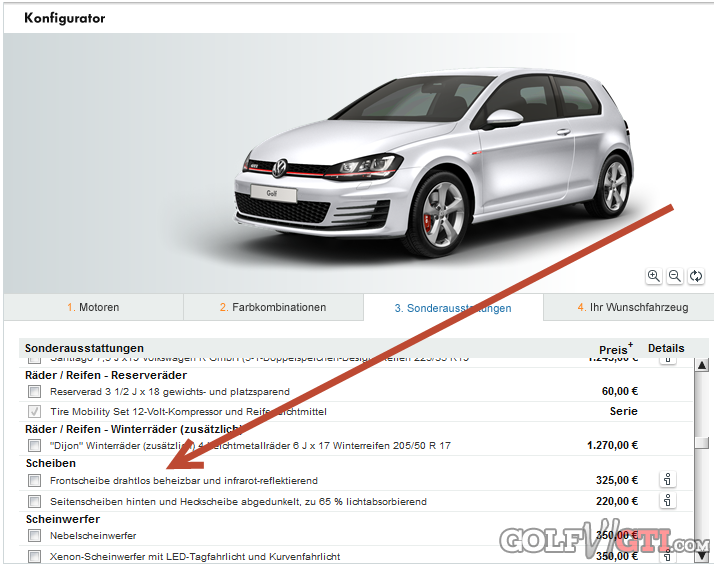Zoom out of the car image
Screen dimensions: 714x564
tap(675, 276)
